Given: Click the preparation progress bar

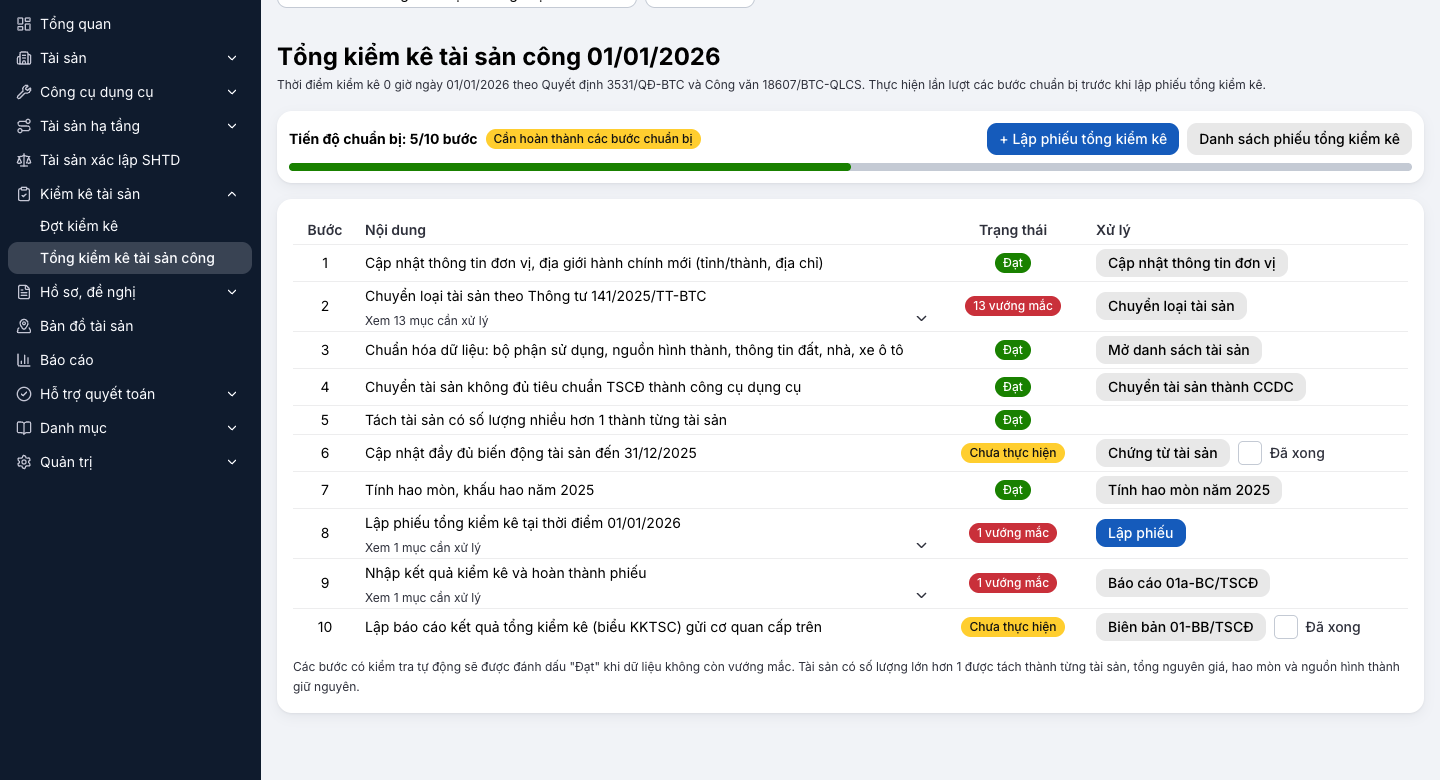Looking at the screenshot, I should pos(850,167).
